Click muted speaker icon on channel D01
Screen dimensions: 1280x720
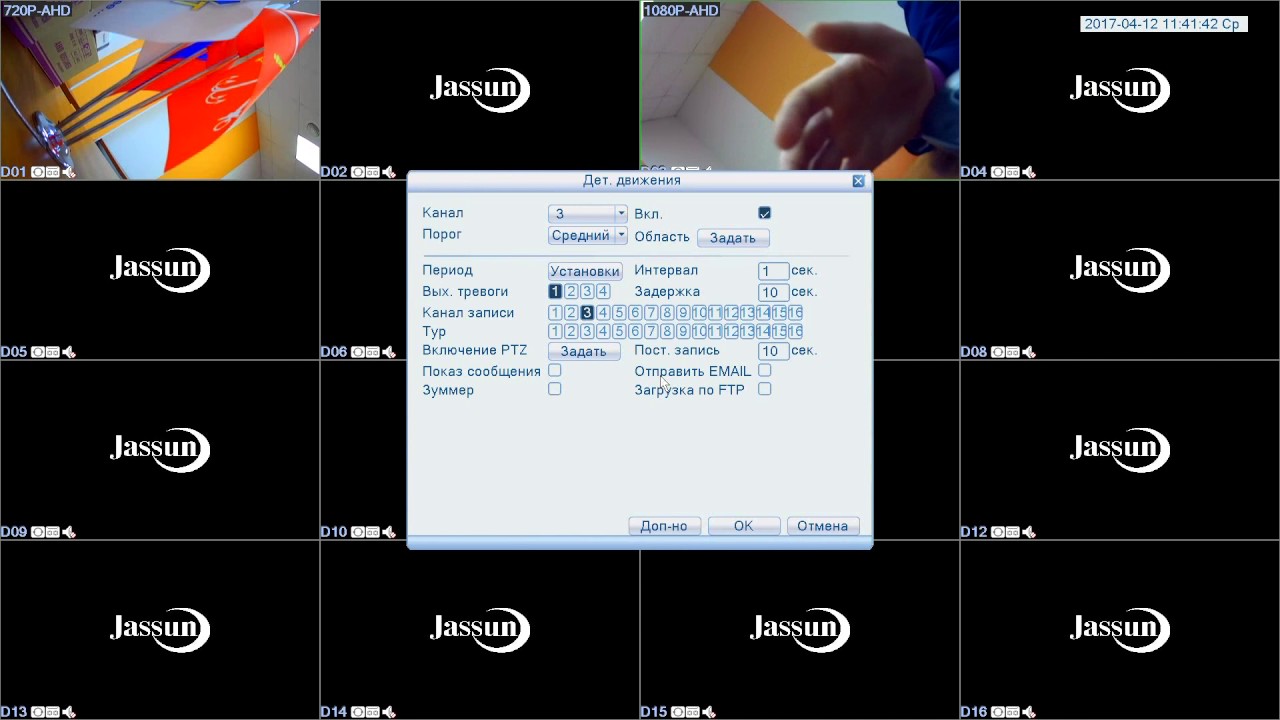click(69, 172)
